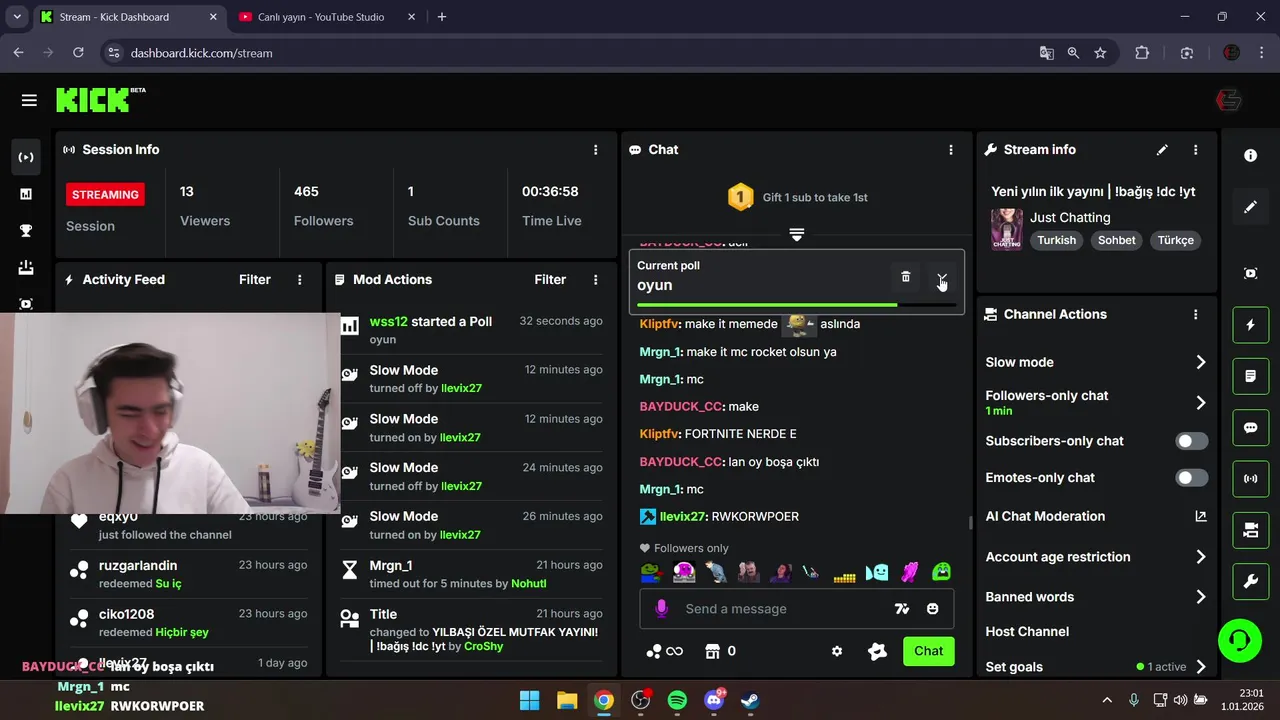Open AI Chat Moderation external link

tap(1201, 516)
